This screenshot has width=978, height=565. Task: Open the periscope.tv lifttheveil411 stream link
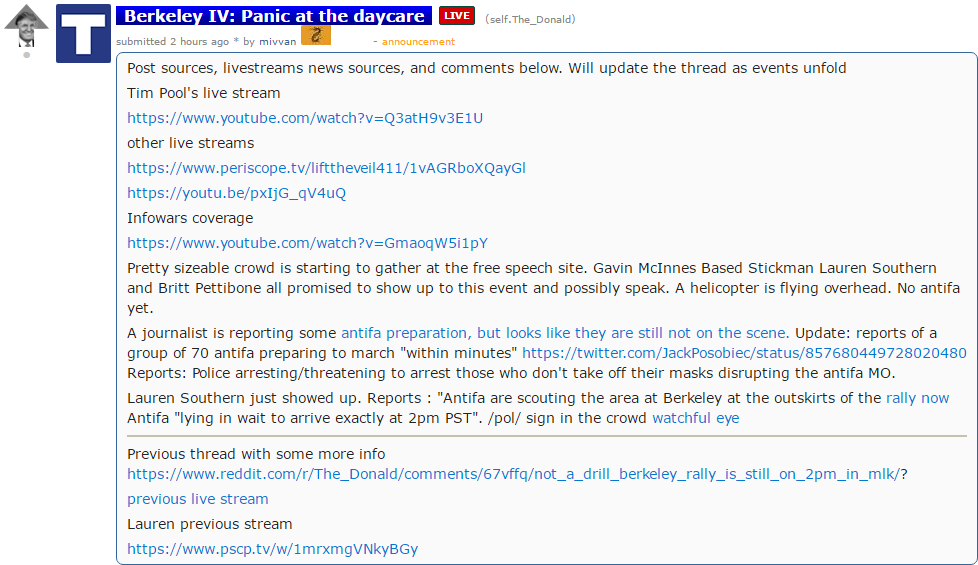click(x=326, y=168)
